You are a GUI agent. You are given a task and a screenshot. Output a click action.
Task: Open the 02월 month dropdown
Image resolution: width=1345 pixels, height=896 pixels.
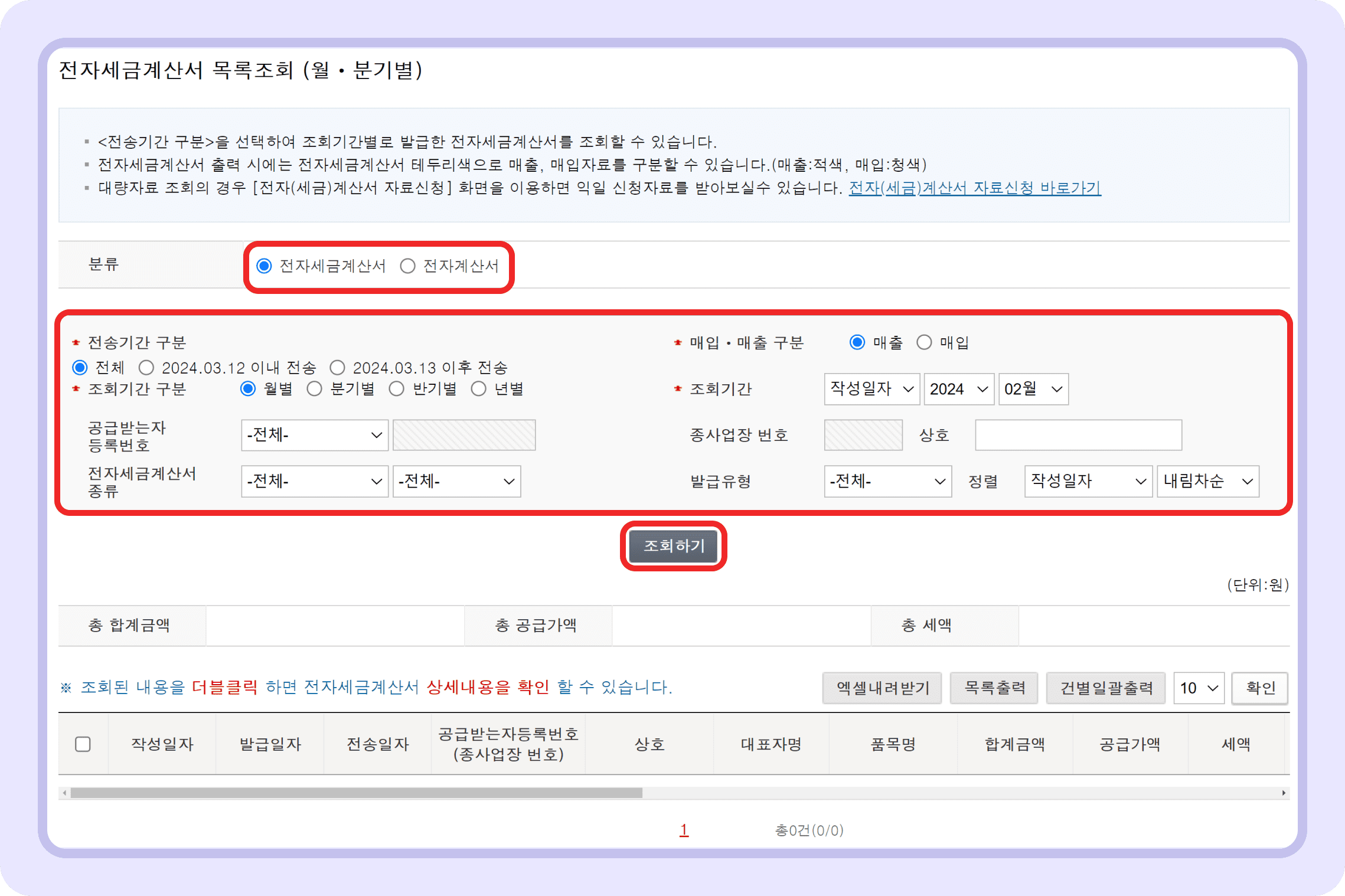(x=1033, y=389)
